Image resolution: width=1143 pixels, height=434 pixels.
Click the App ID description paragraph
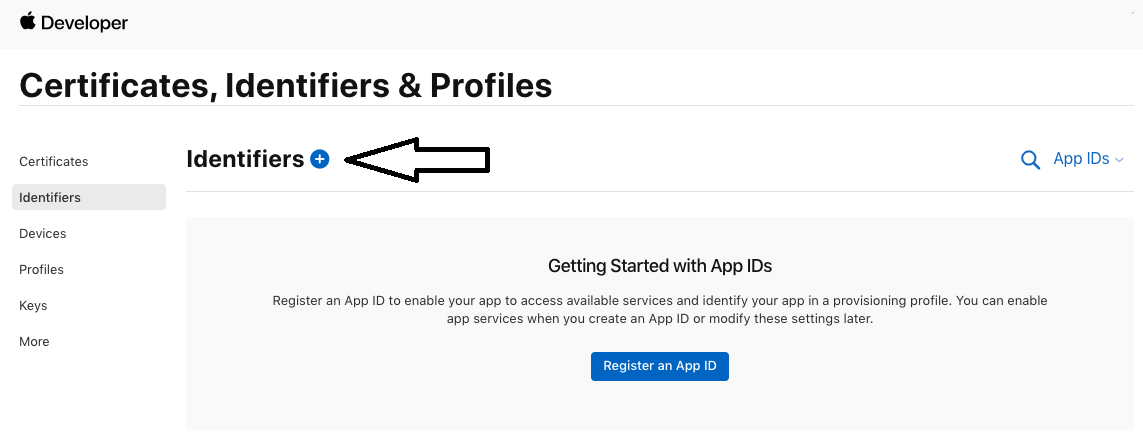point(660,309)
